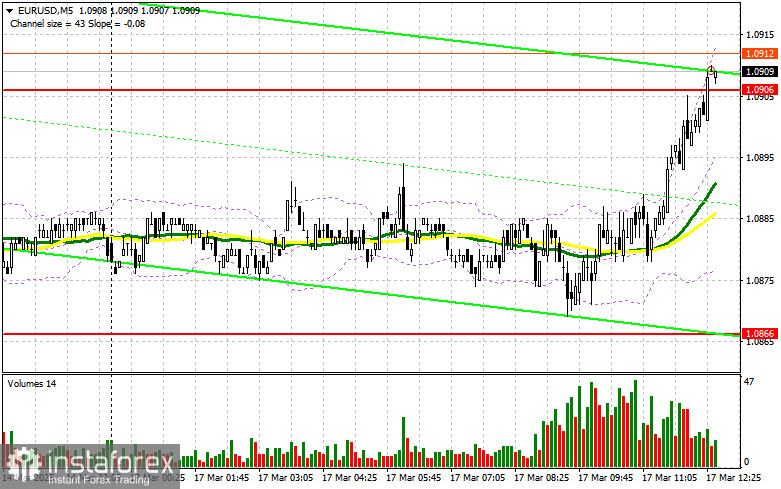This screenshot has height=489, width=781.
Task: Click the Volumes 14 indicator label
Action: (31, 383)
